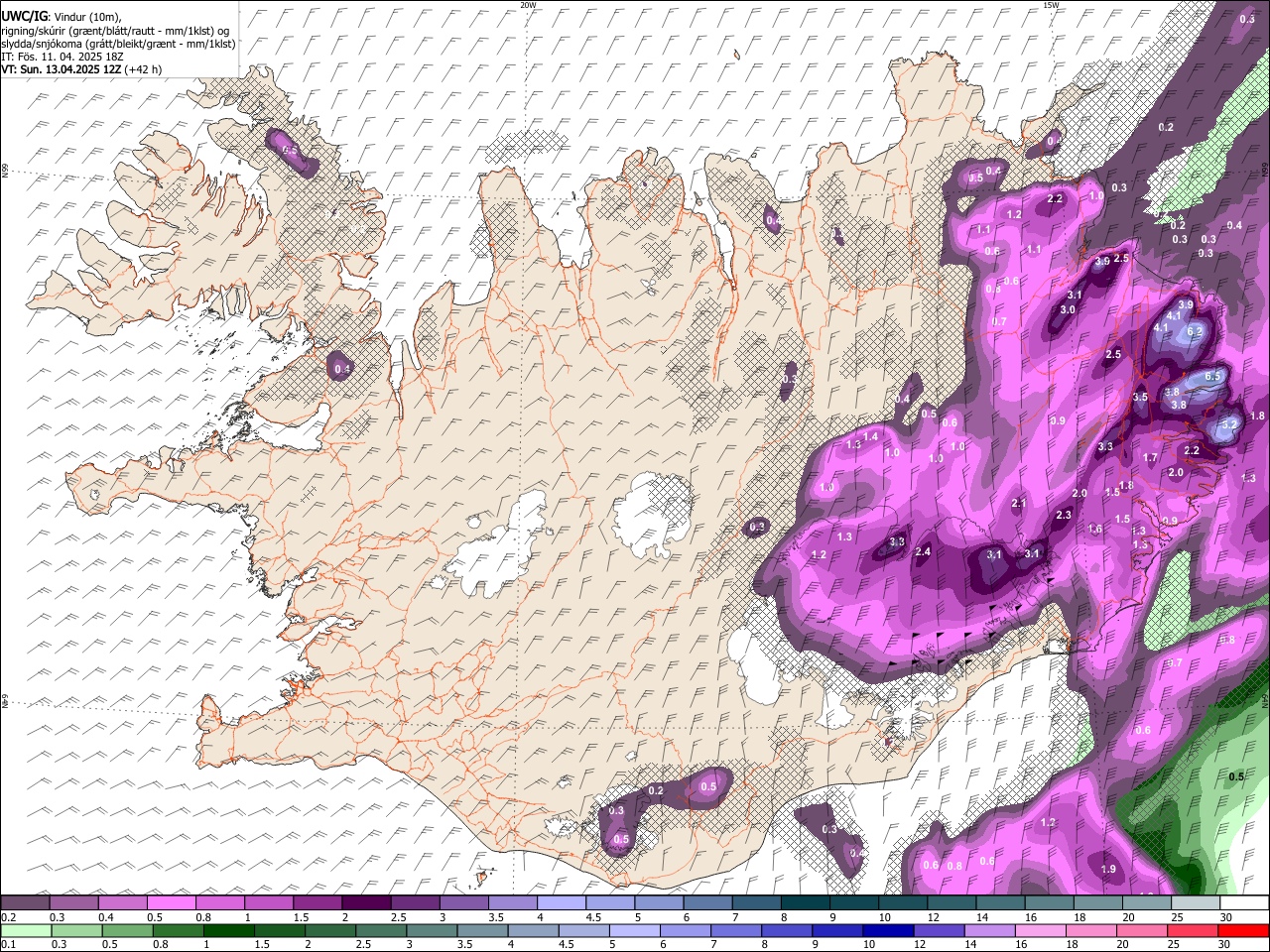The image size is (1270, 952).
Task: Pick the navy 10 rain legend swatch
Action: coord(887,930)
